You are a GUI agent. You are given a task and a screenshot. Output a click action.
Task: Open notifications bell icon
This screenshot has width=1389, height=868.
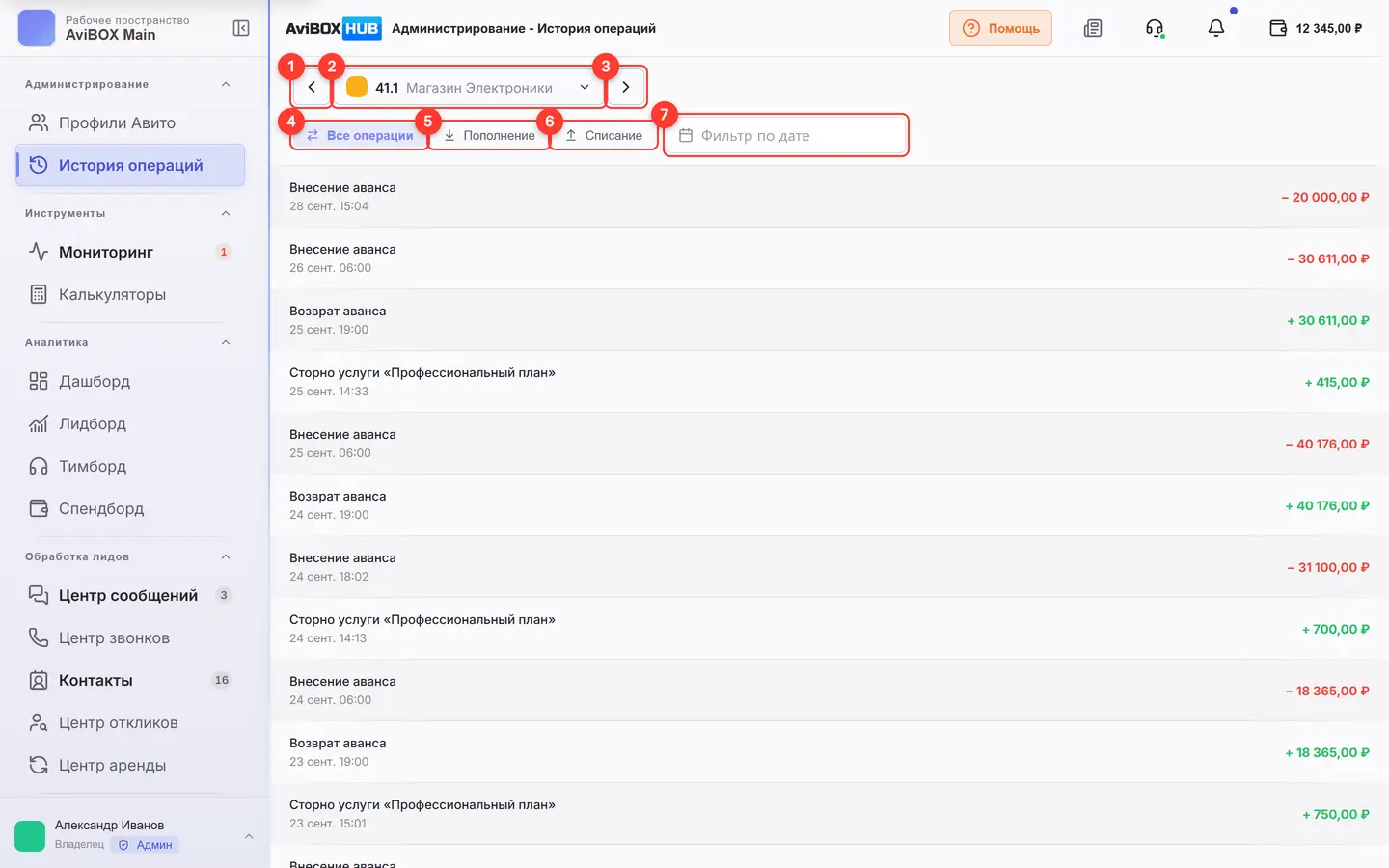pos(1216,28)
